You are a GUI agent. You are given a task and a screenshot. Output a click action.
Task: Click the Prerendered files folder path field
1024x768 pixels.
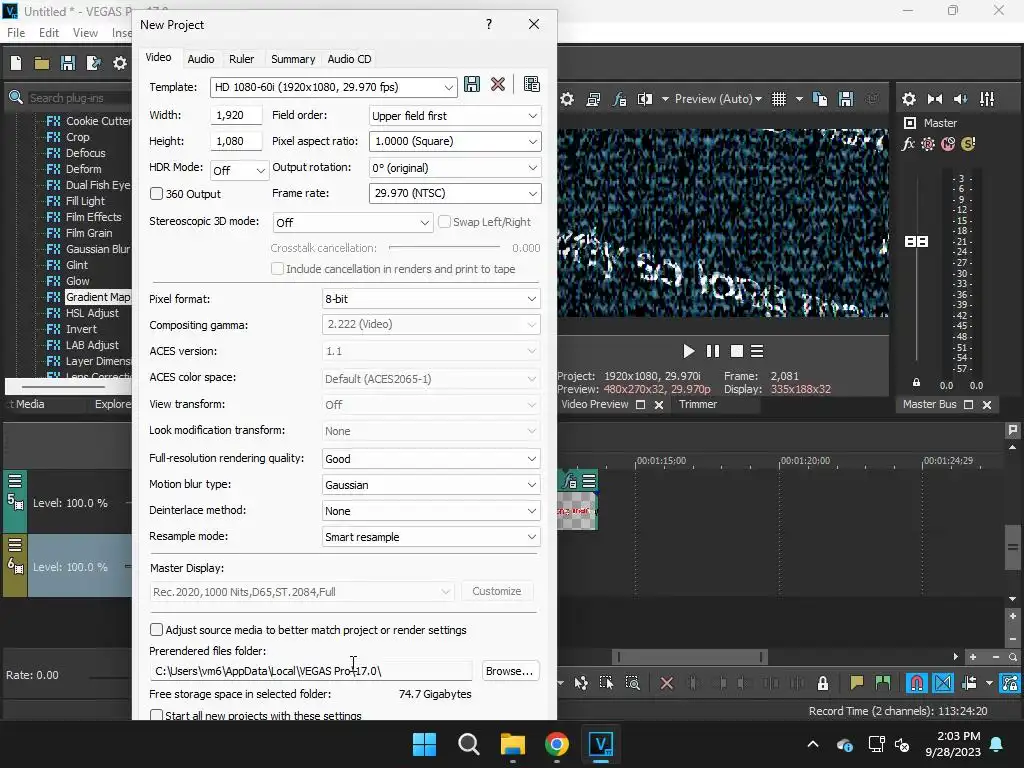pyautogui.click(x=310, y=671)
